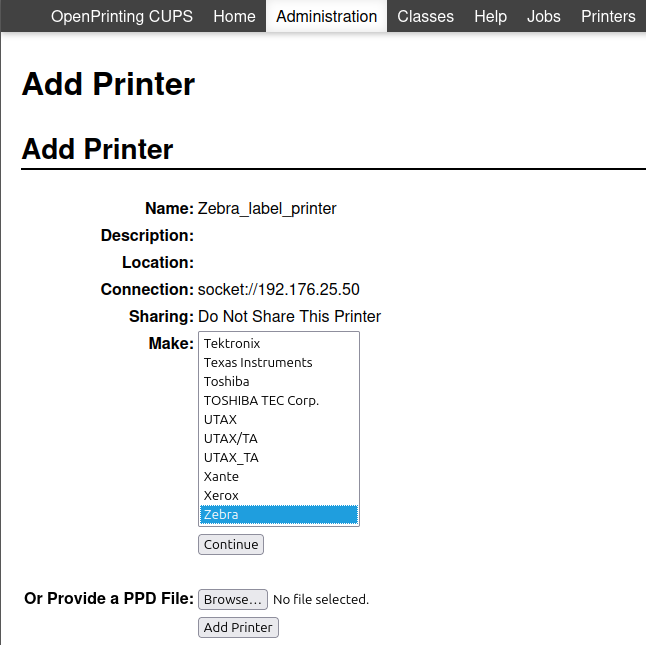Switch to the Classes tab
This screenshot has height=645, width=646.
tap(425, 16)
